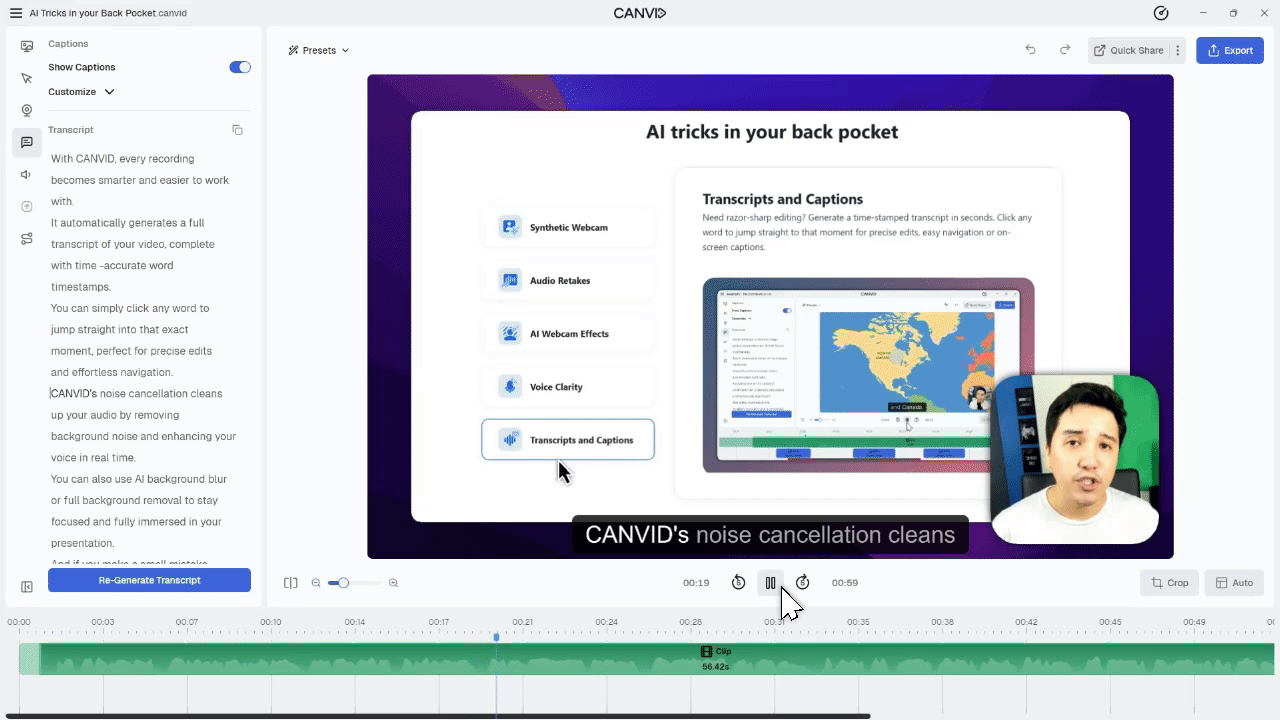
Task: Click the redo arrow icon
Action: click(1065, 50)
